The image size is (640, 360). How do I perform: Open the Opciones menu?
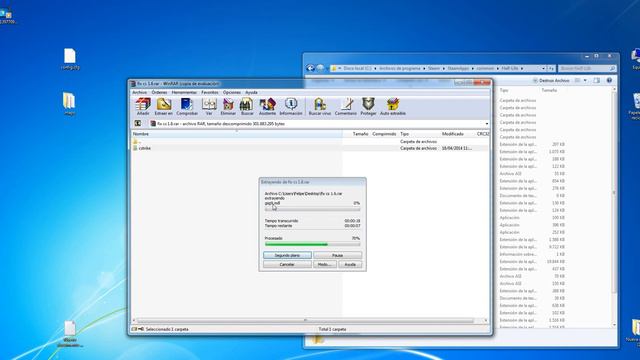tap(231, 93)
